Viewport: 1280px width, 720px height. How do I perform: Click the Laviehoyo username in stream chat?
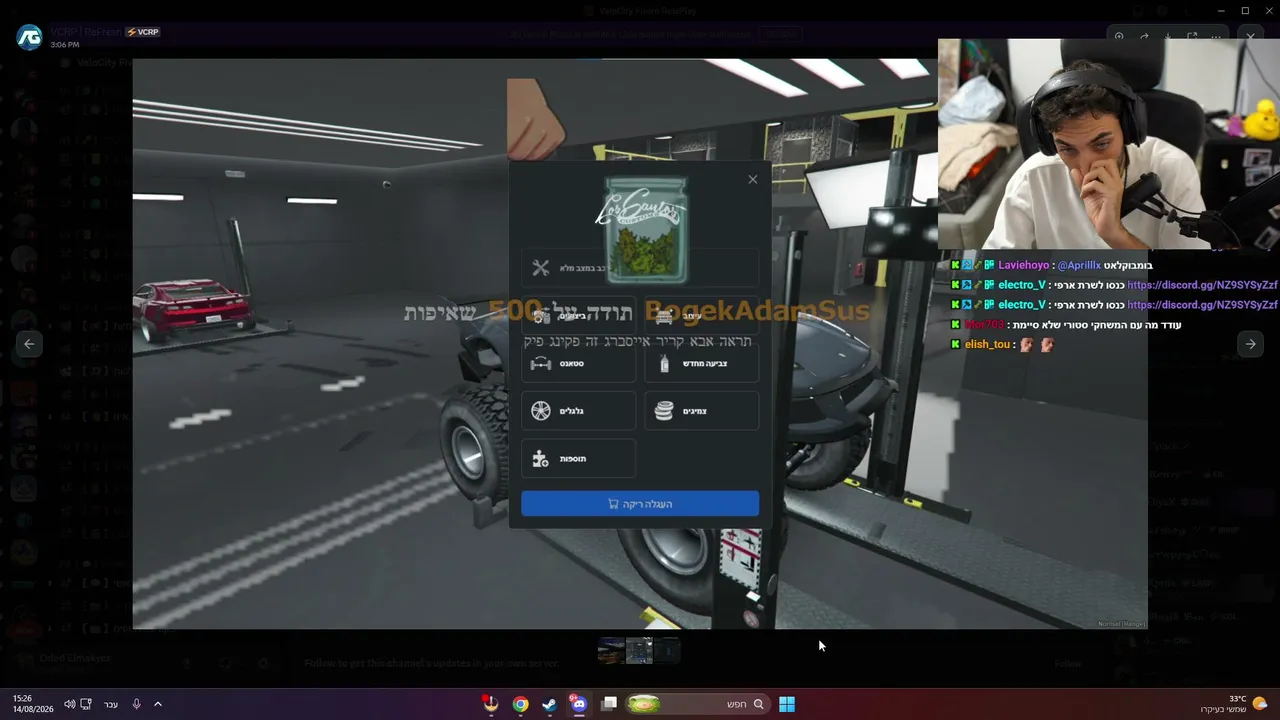(1023, 266)
